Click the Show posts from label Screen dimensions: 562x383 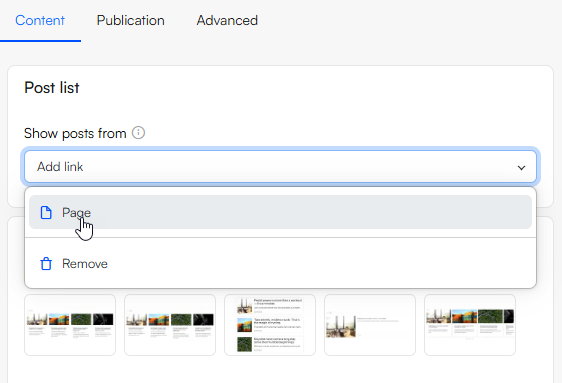coord(75,134)
